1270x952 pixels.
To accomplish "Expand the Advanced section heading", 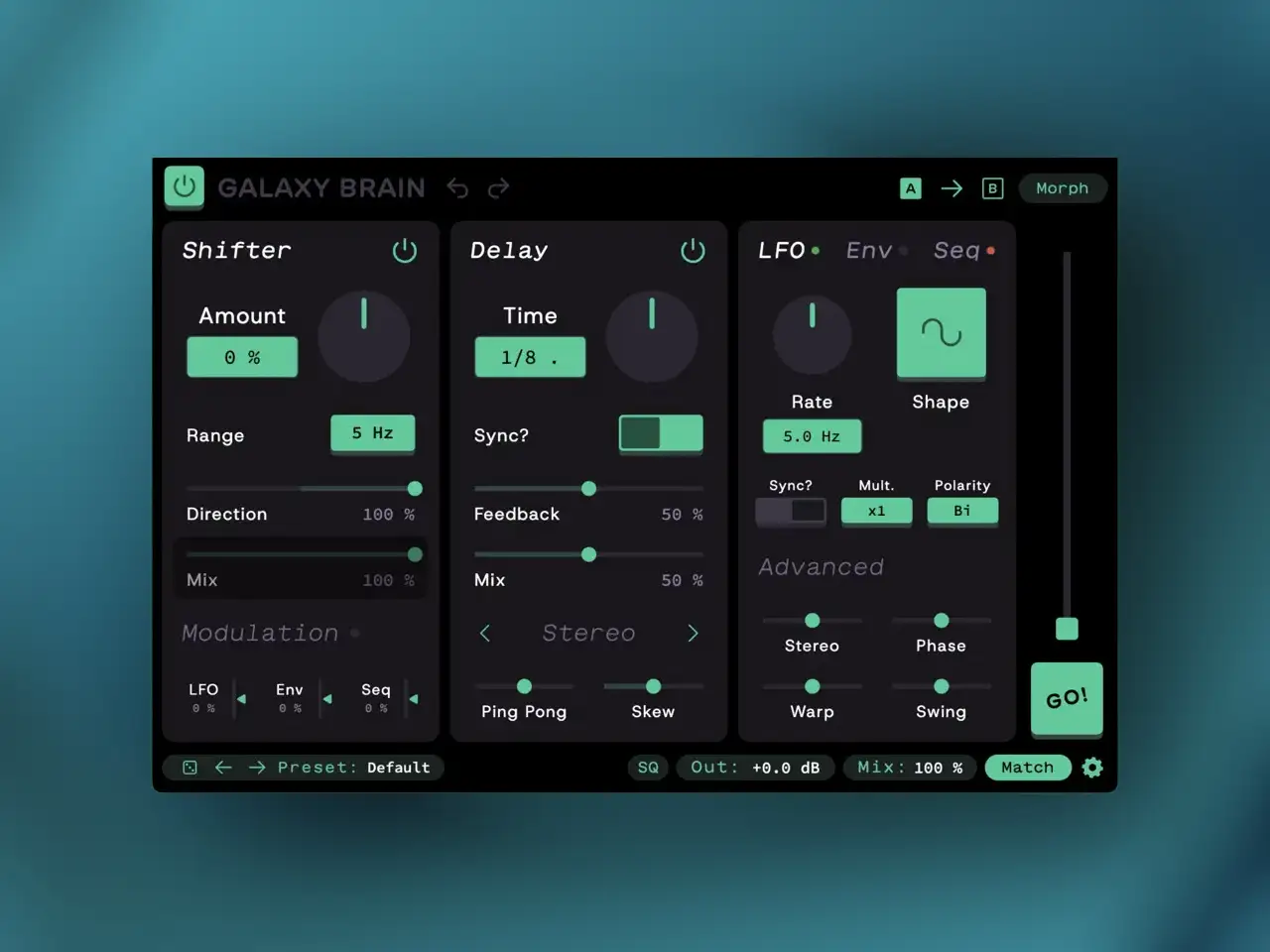I will [x=821, y=567].
